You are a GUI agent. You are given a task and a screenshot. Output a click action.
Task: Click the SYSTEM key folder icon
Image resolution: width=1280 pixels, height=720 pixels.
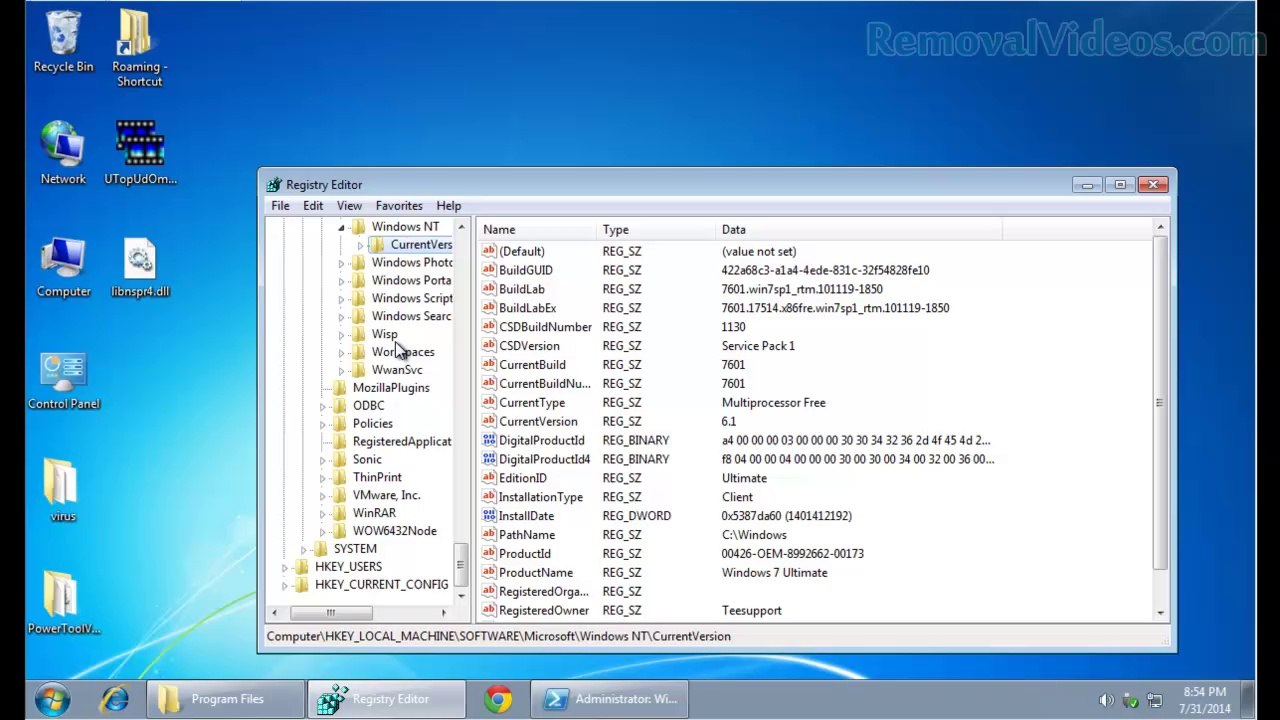pos(321,549)
